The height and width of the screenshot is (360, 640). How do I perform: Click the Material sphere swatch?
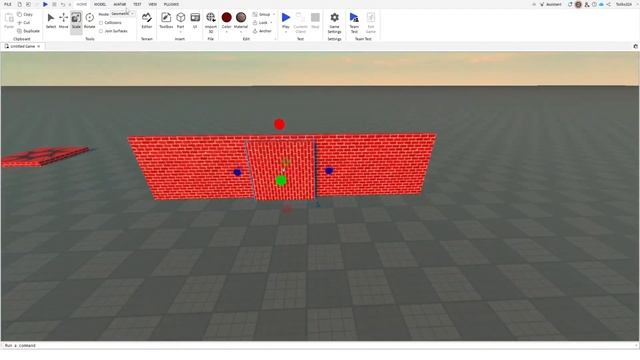241,17
